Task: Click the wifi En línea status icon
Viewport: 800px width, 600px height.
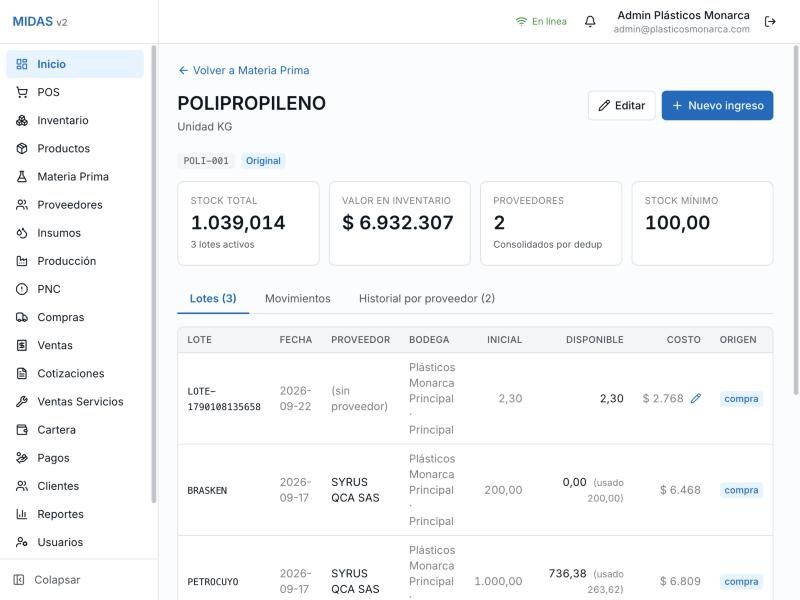Action: click(x=521, y=21)
